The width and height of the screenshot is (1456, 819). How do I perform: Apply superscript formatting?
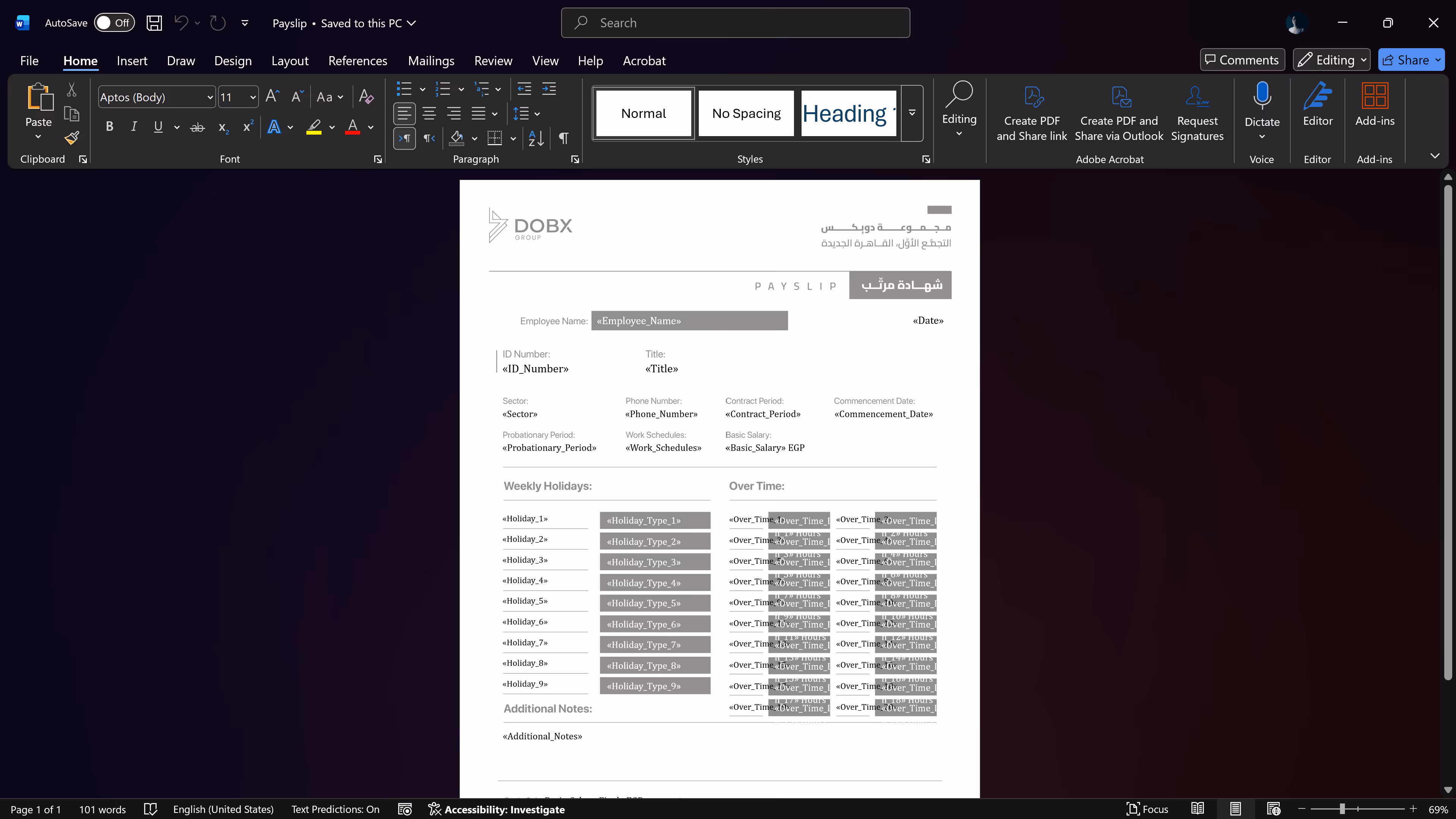click(248, 126)
